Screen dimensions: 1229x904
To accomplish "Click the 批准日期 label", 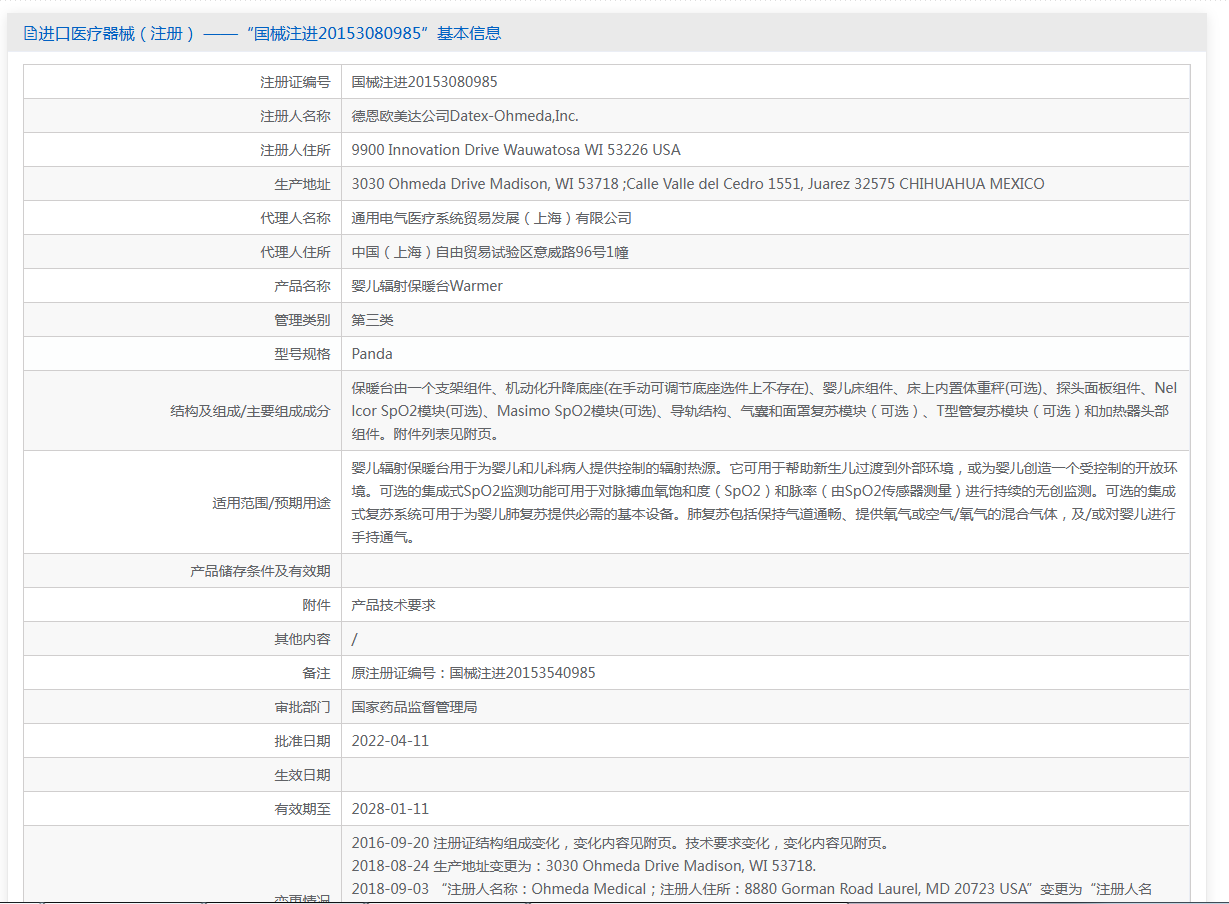I will pos(302,741).
